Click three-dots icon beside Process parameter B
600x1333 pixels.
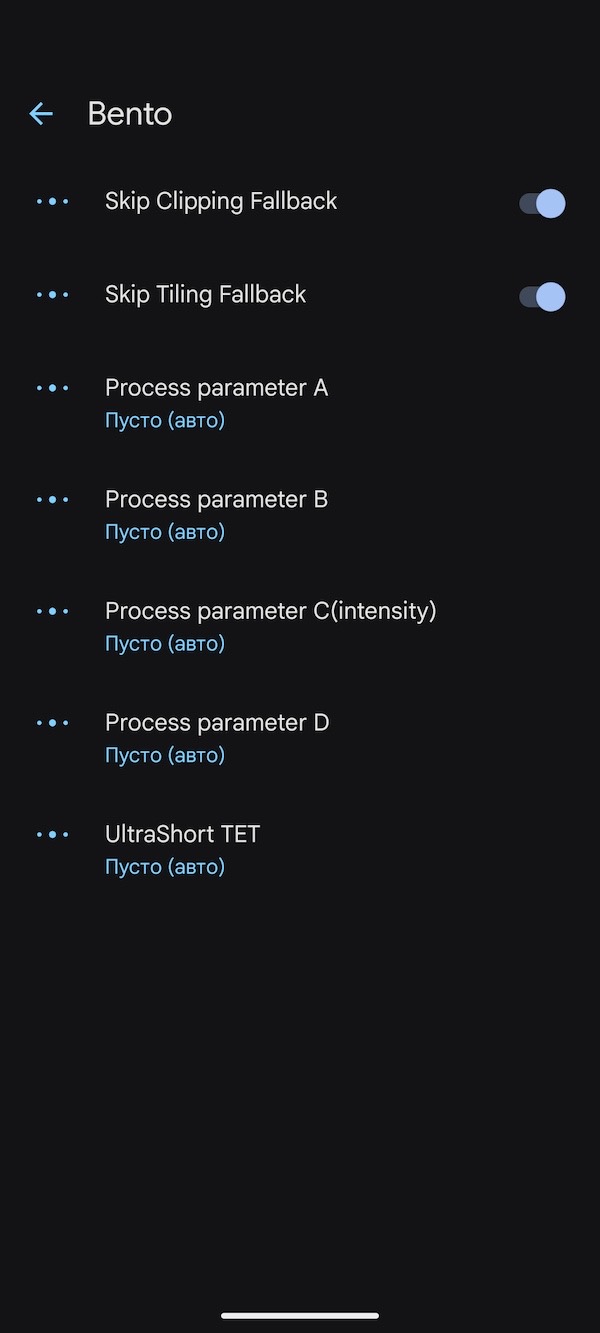pyautogui.click(x=53, y=500)
